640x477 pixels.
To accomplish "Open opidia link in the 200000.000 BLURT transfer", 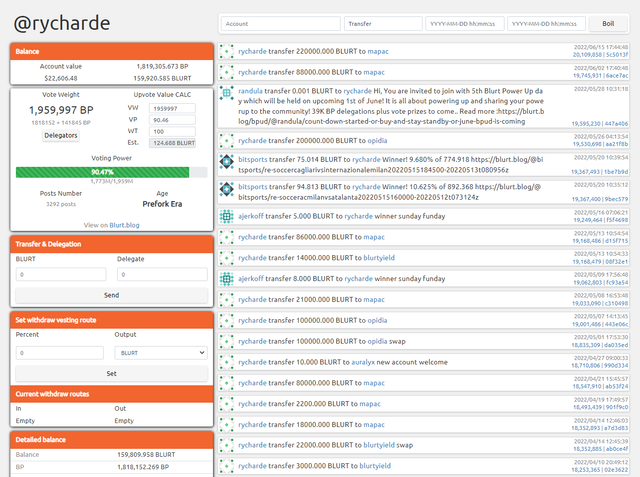I will [x=377, y=141].
